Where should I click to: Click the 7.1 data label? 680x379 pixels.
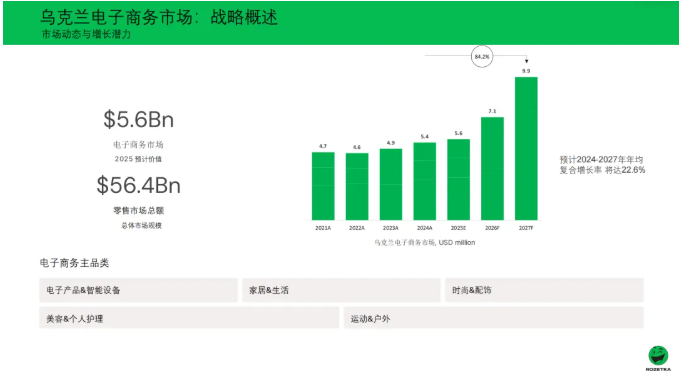[492, 111]
